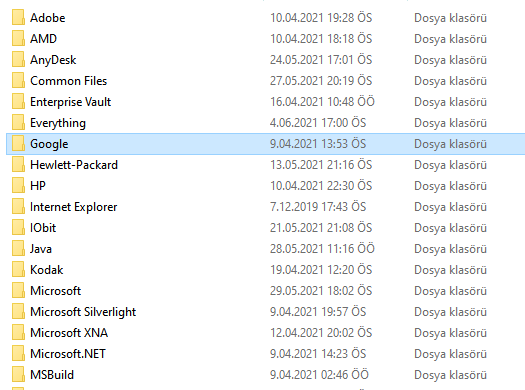Select the Microsoft folder name

pyautogui.click(x=56, y=291)
